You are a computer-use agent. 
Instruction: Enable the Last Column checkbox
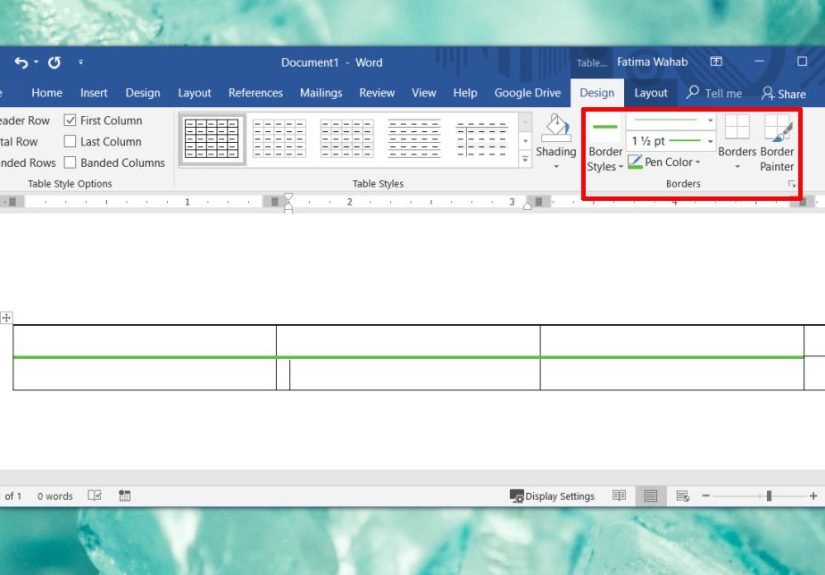tap(70, 142)
